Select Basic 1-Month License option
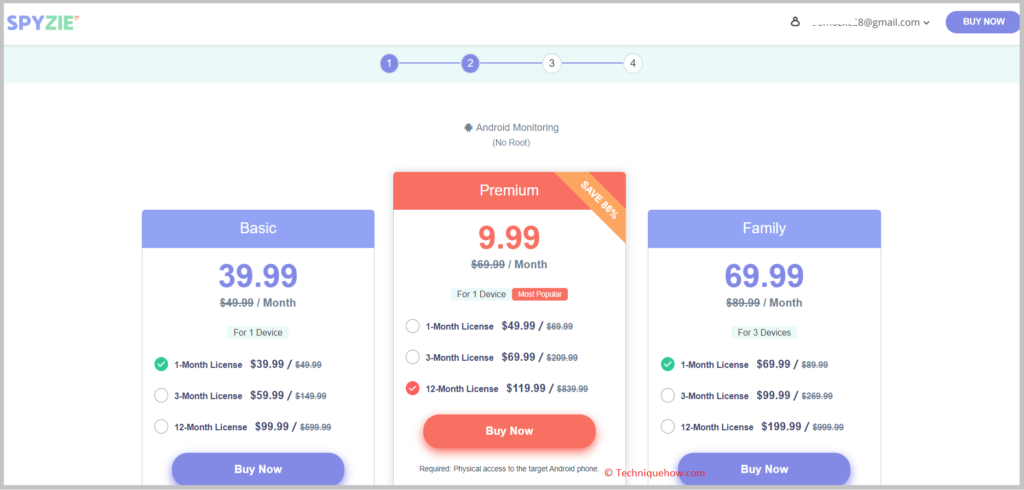The height and width of the screenshot is (490, 1024). tap(161, 365)
